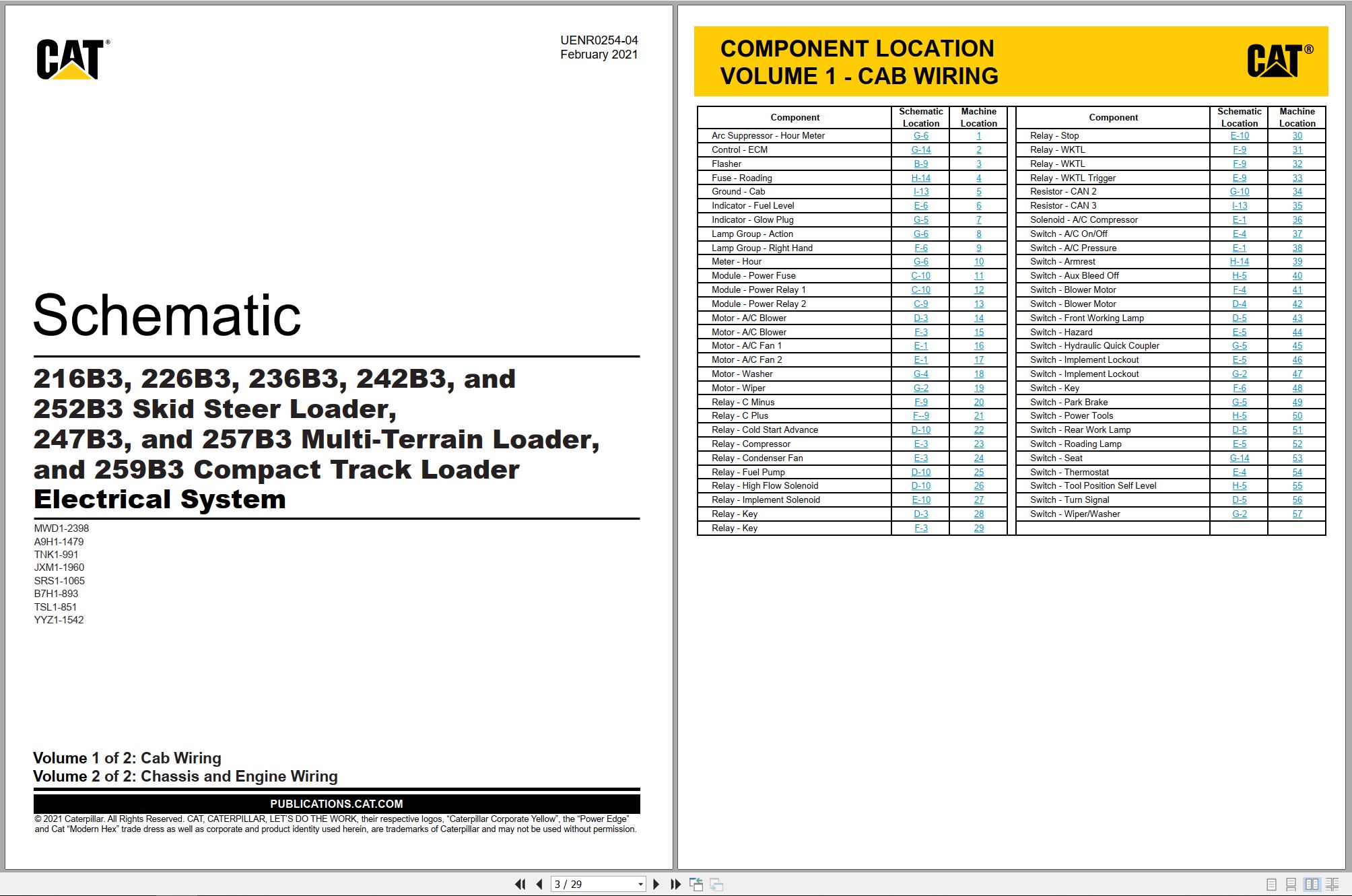Open machine location 36 for Solenoid - A/C Compressor

click(x=1297, y=220)
